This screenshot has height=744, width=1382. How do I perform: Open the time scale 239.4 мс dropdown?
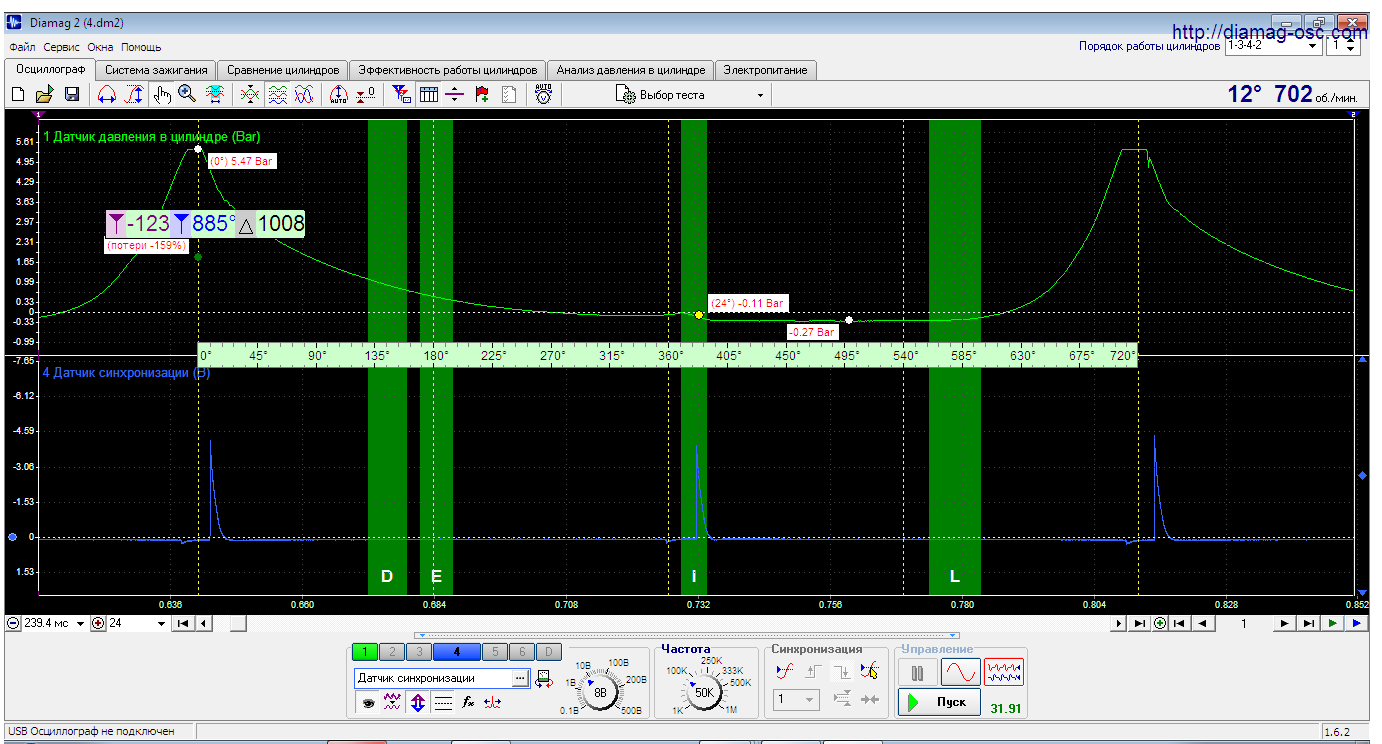pyautogui.click(x=81, y=623)
